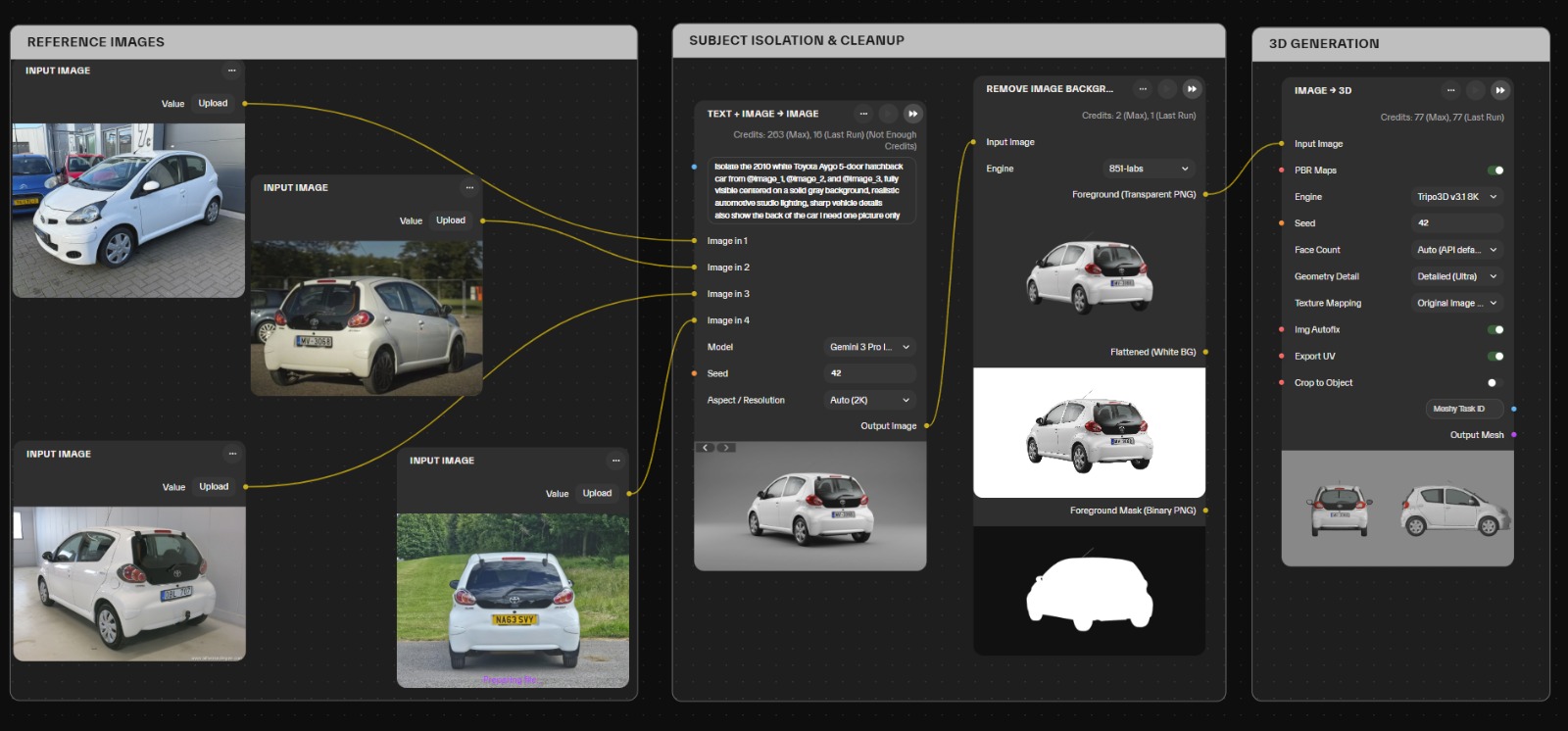Open the Text + Image → Image node options menu
The image size is (1568, 731).
pos(863,114)
